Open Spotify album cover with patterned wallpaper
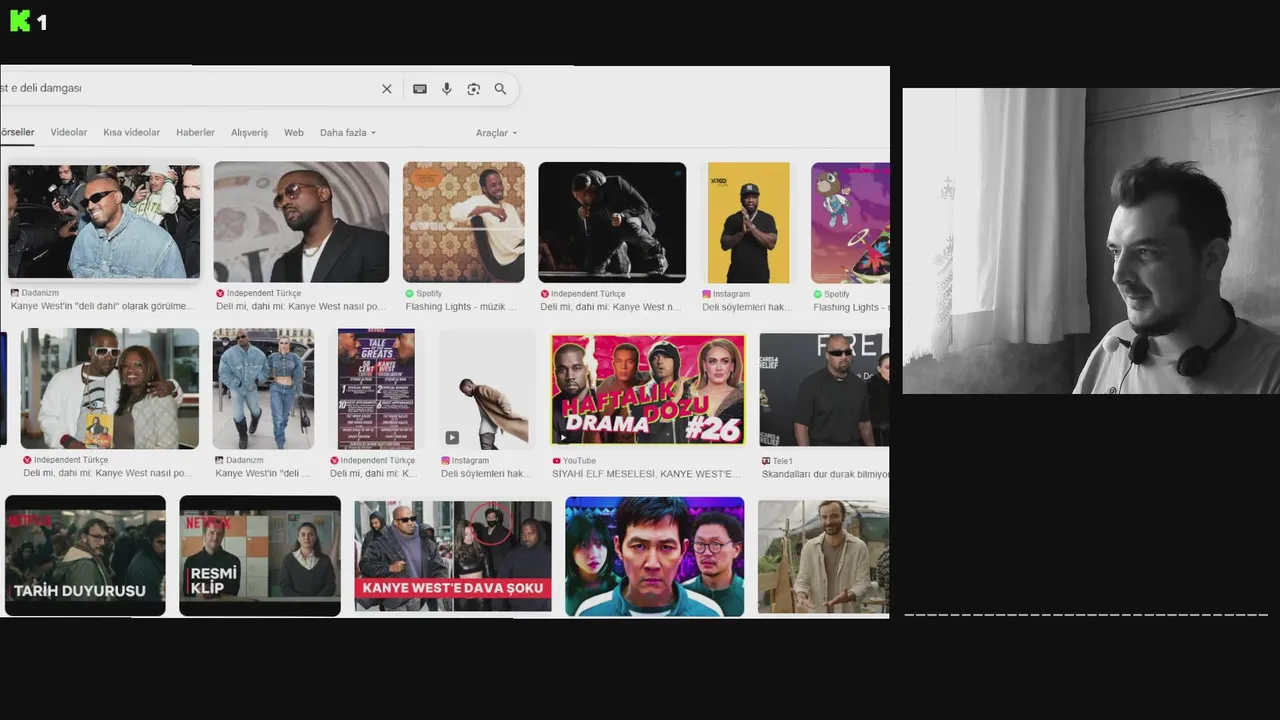Viewport: 1280px width, 720px height. [463, 222]
